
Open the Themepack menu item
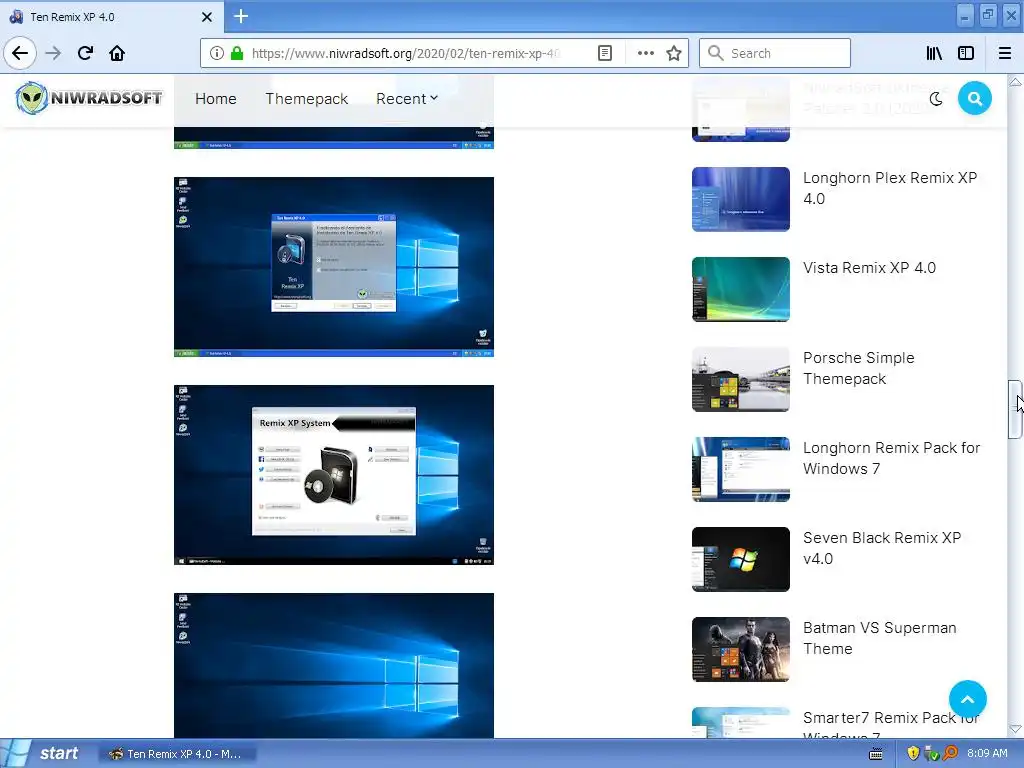tap(306, 99)
